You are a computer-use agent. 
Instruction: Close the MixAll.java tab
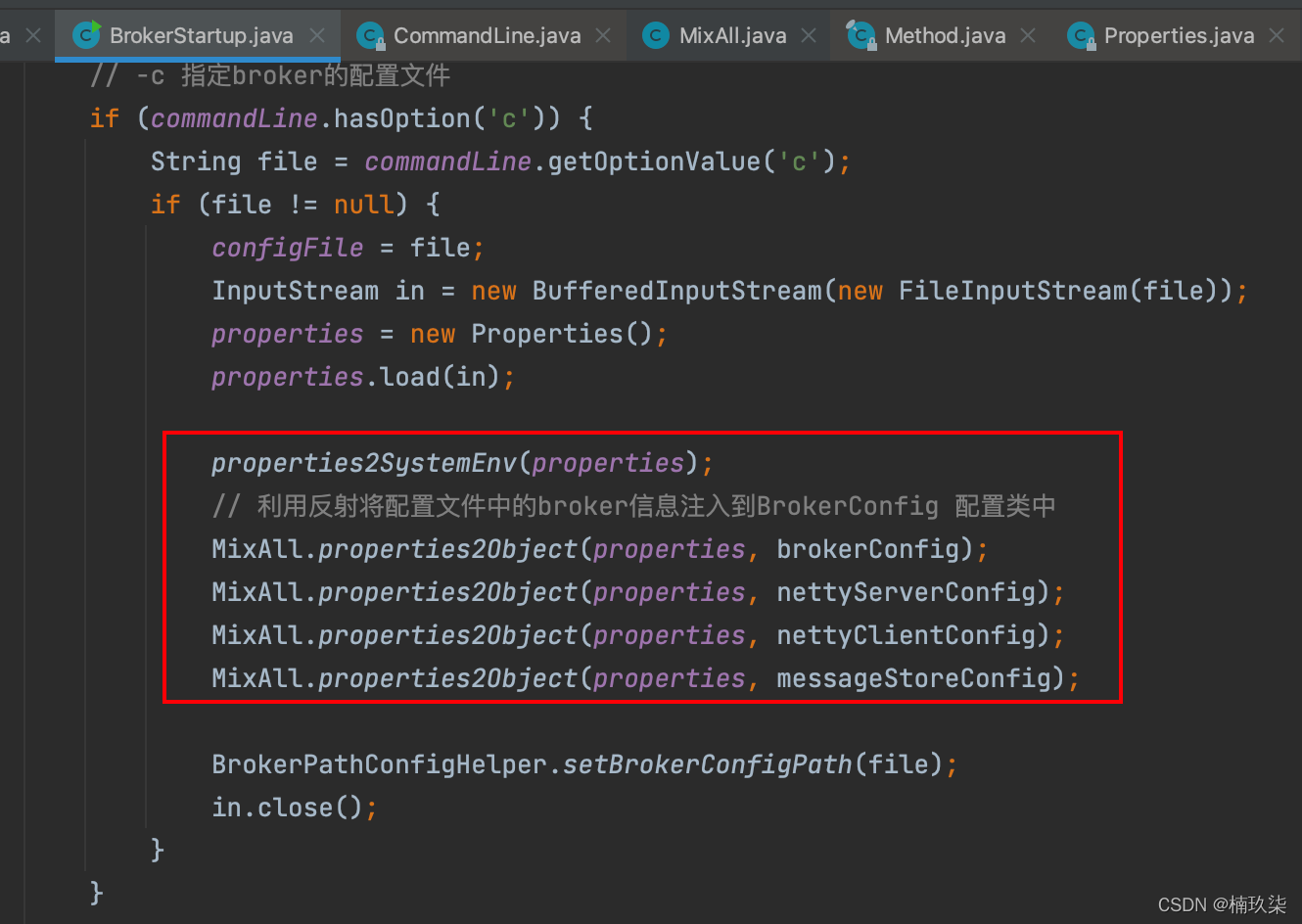coord(809,36)
